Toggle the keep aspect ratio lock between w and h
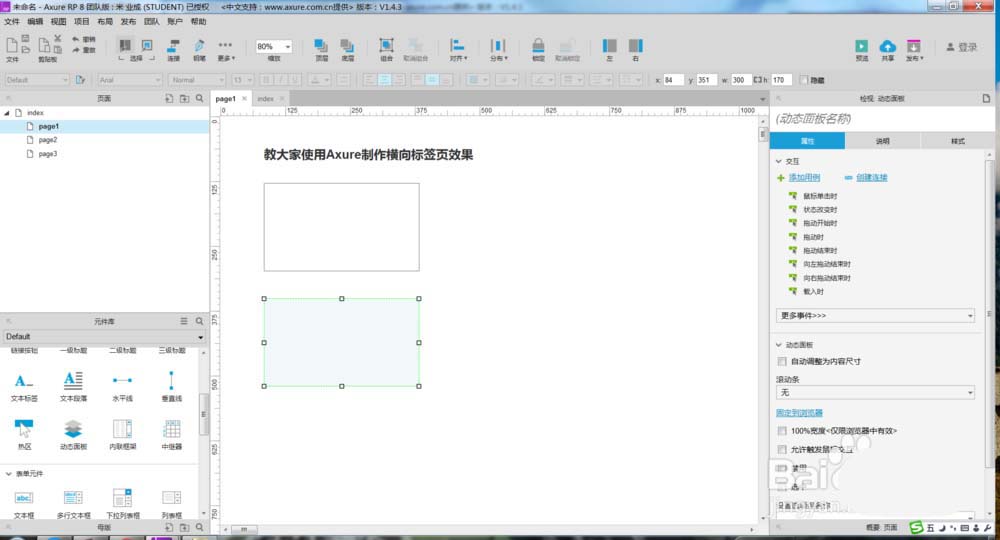Image resolution: width=1000 pixels, height=540 pixels. tap(758, 80)
